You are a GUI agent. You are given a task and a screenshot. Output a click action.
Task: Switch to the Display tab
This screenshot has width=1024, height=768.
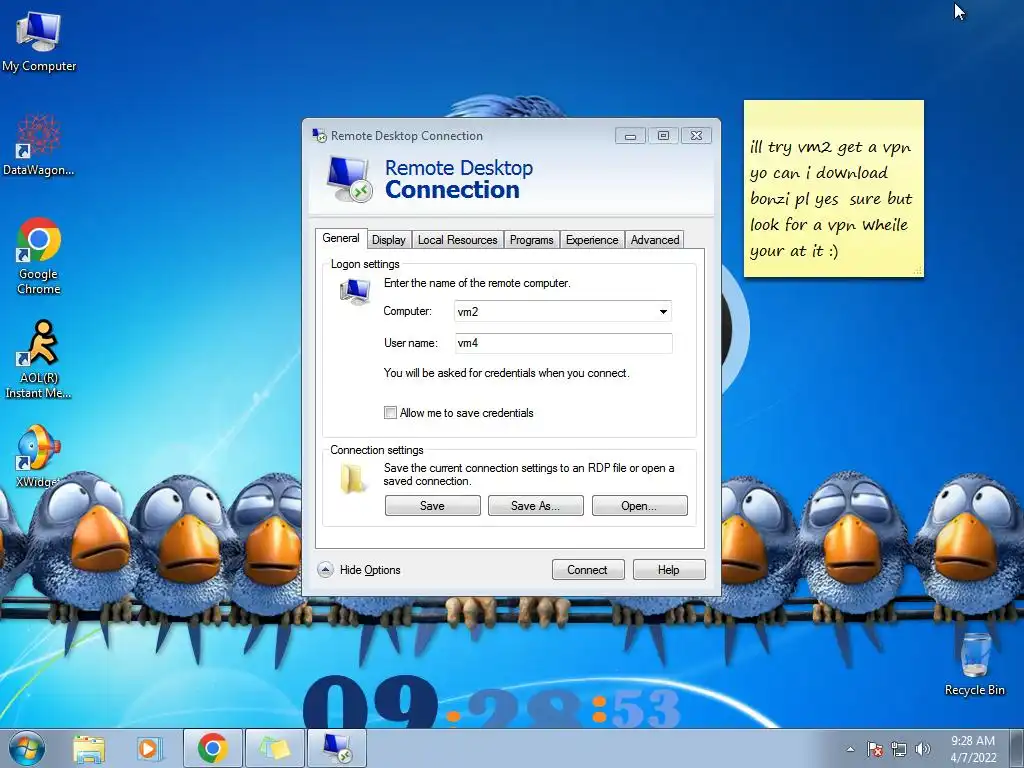coord(389,240)
